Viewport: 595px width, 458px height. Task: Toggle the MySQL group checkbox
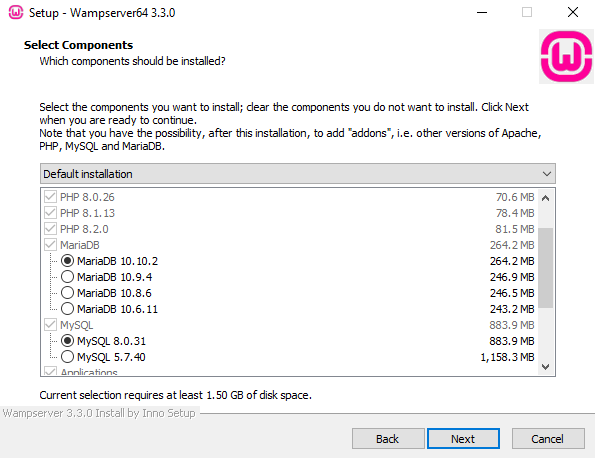tap(50, 325)
